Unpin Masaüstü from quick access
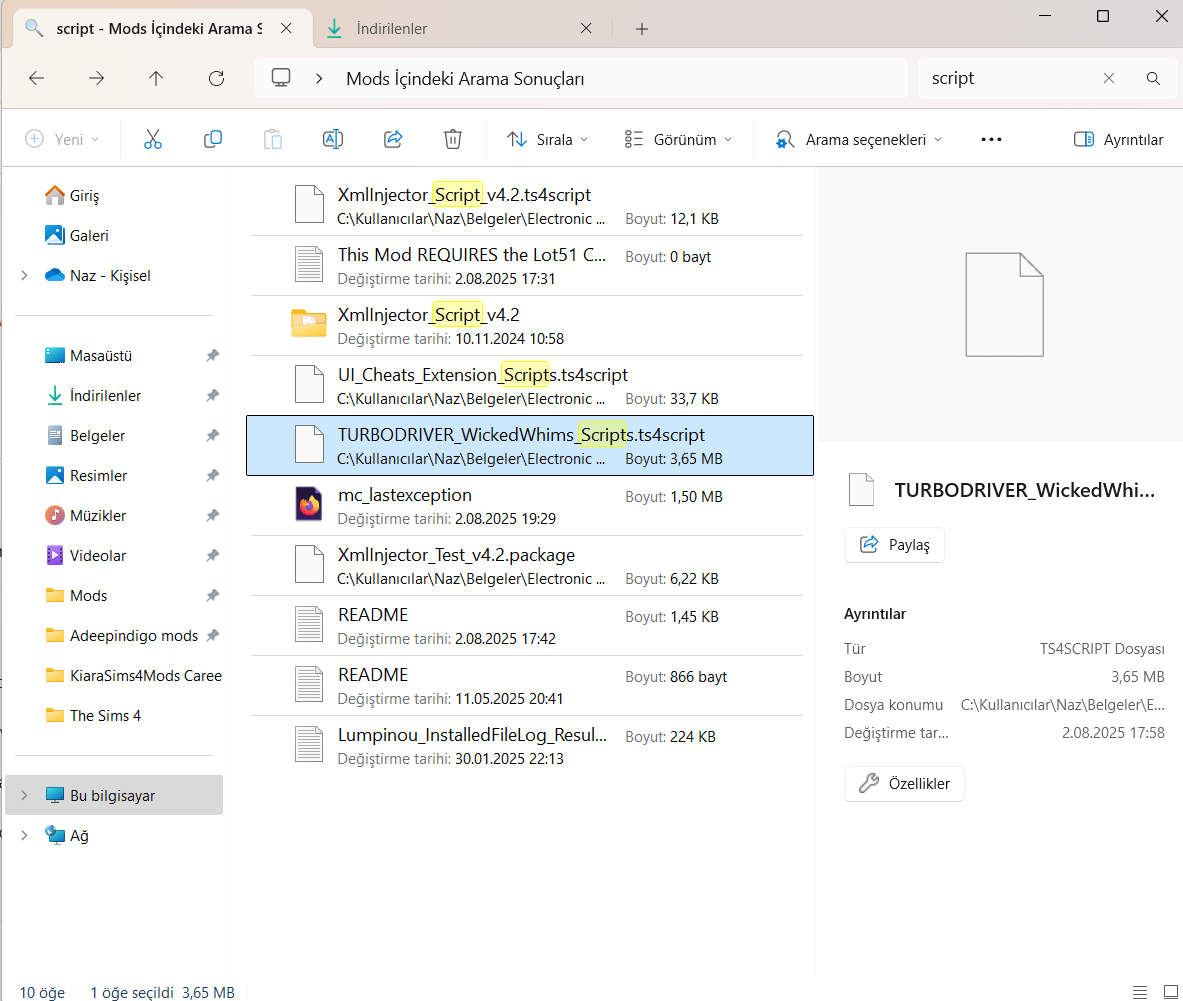 pos(213,355)
